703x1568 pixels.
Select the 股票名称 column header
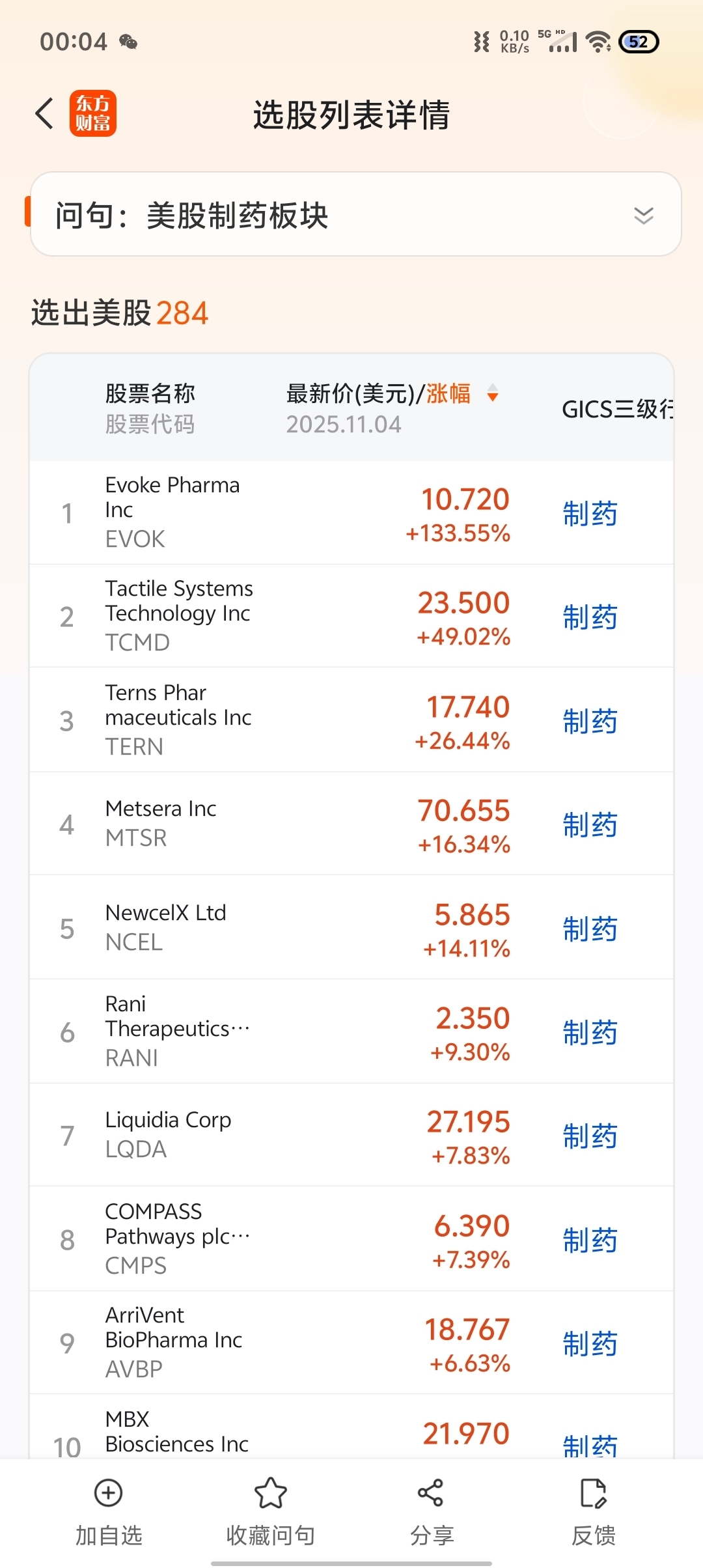pos(150,393)
